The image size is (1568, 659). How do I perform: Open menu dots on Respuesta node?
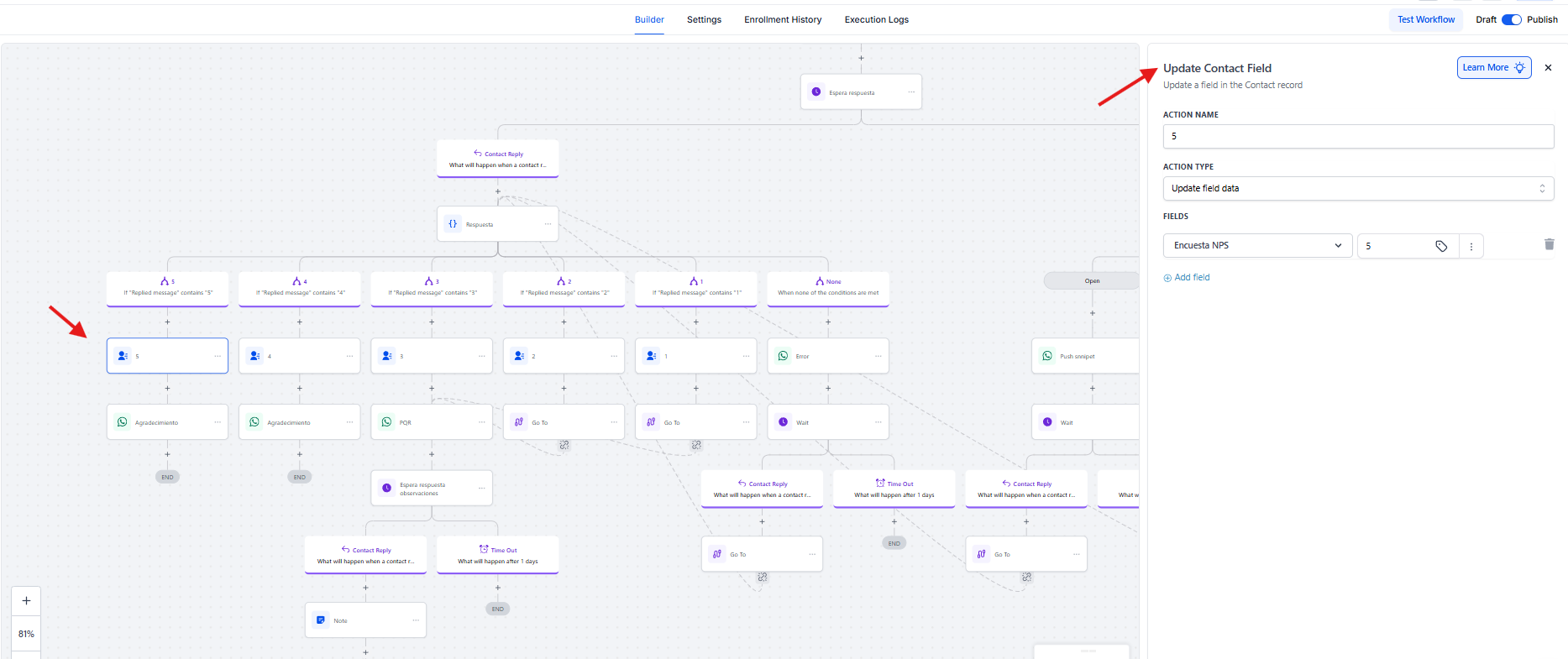(x=548, y=224)
